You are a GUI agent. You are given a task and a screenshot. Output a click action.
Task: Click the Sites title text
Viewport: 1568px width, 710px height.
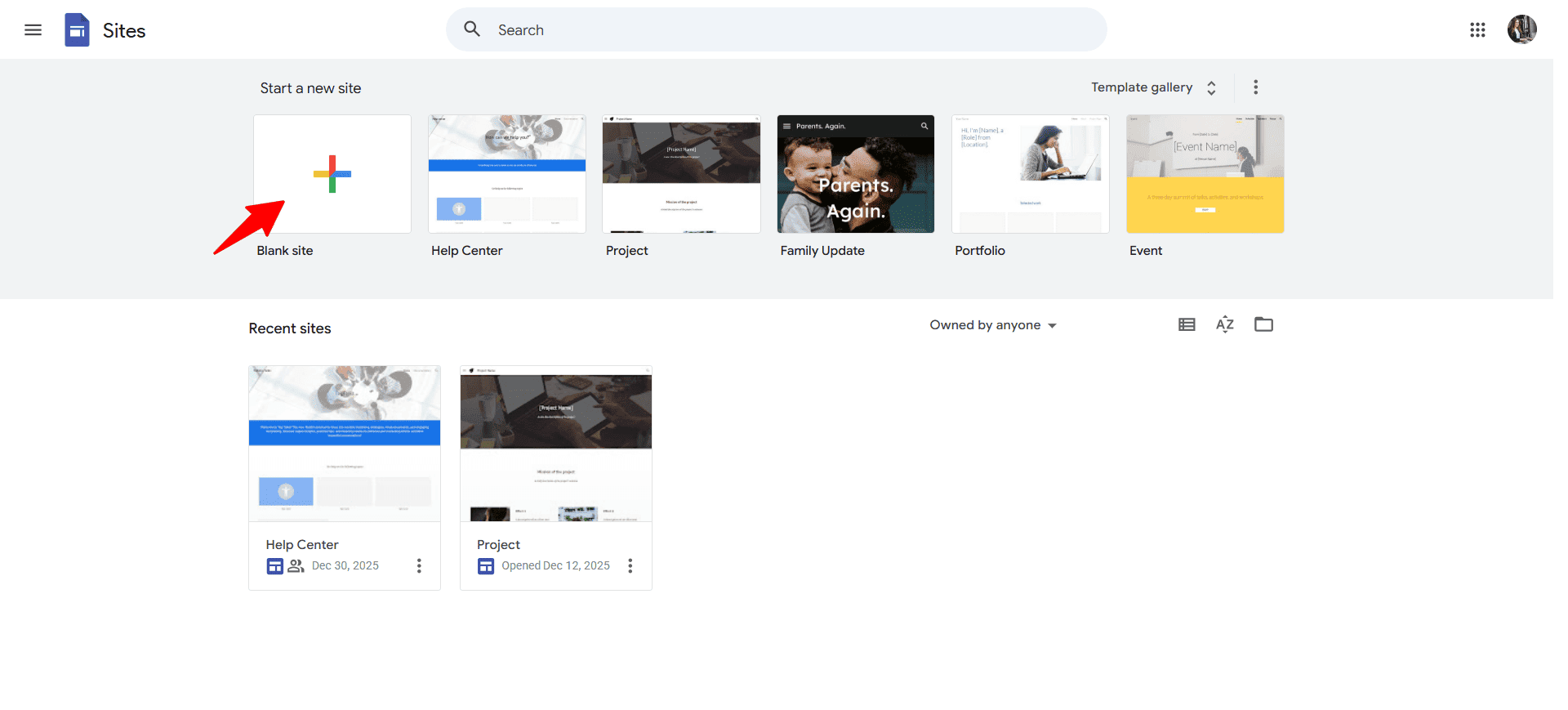(x=124, y=31)
